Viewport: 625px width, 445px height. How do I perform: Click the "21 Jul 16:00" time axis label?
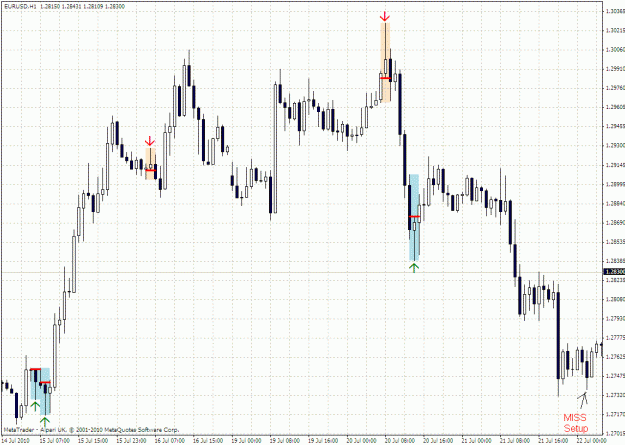pyautogui.click(x=554, y=441)
